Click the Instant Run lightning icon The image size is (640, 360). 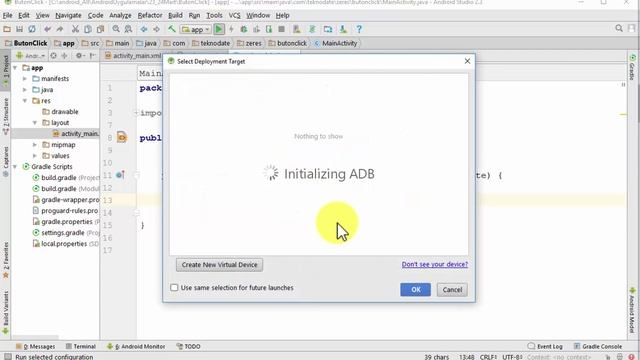(x=231, y=29)
